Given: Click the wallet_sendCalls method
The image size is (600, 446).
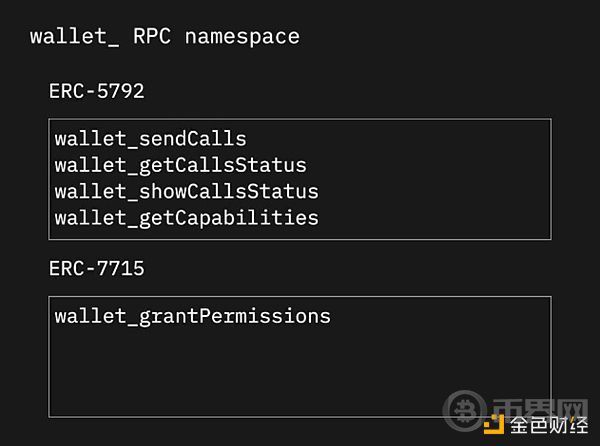Looking at the screenshot, I should click(151, 139).
